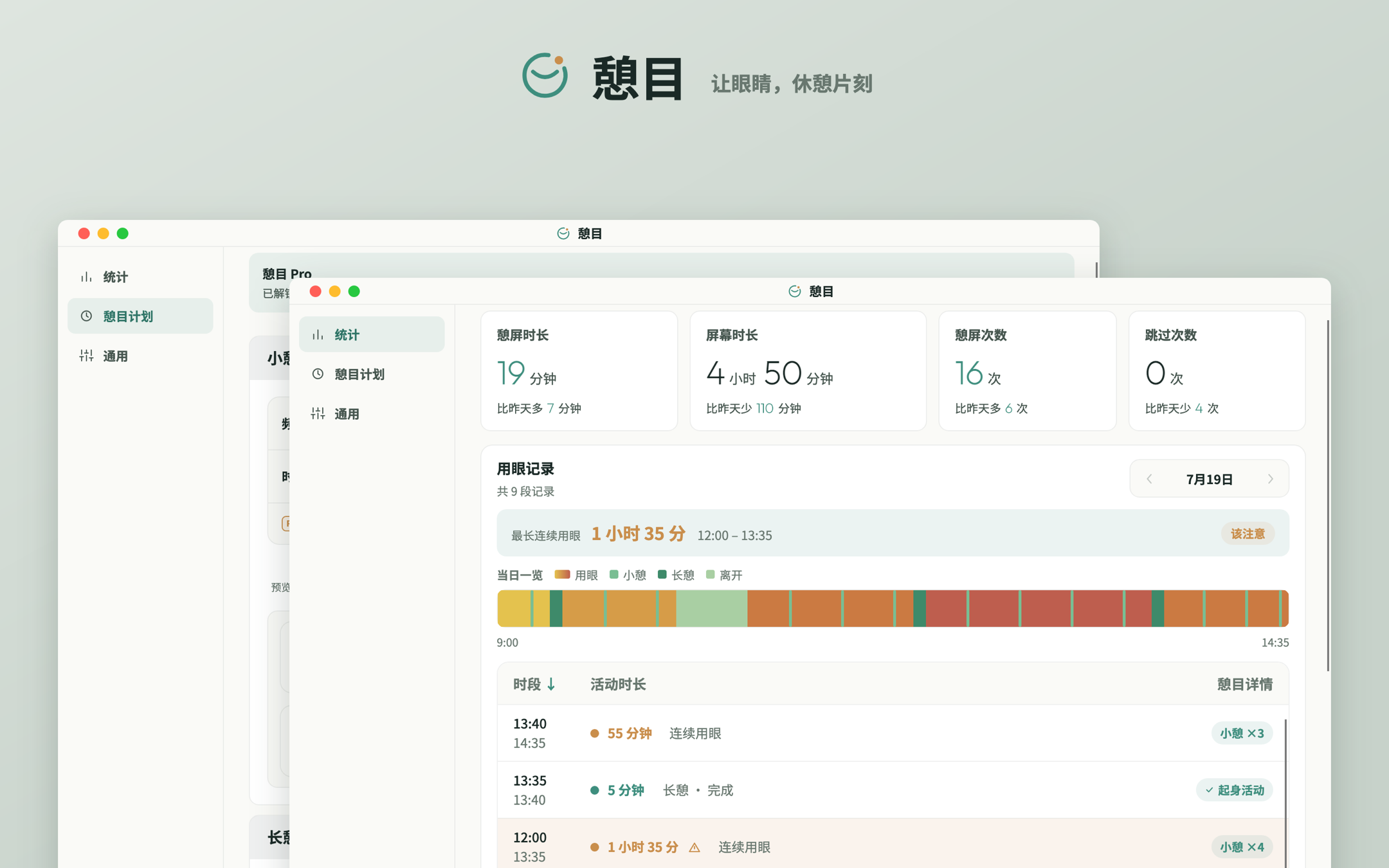
Task: Click the 离开 legend swatch
Action: pyautogui.click(x=711, y=575)
